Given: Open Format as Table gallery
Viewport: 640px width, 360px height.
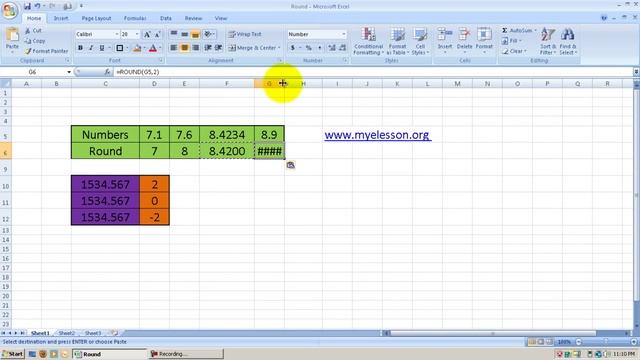Looking at the screenshot, I should pyautogui.click(x=397, y=41).
